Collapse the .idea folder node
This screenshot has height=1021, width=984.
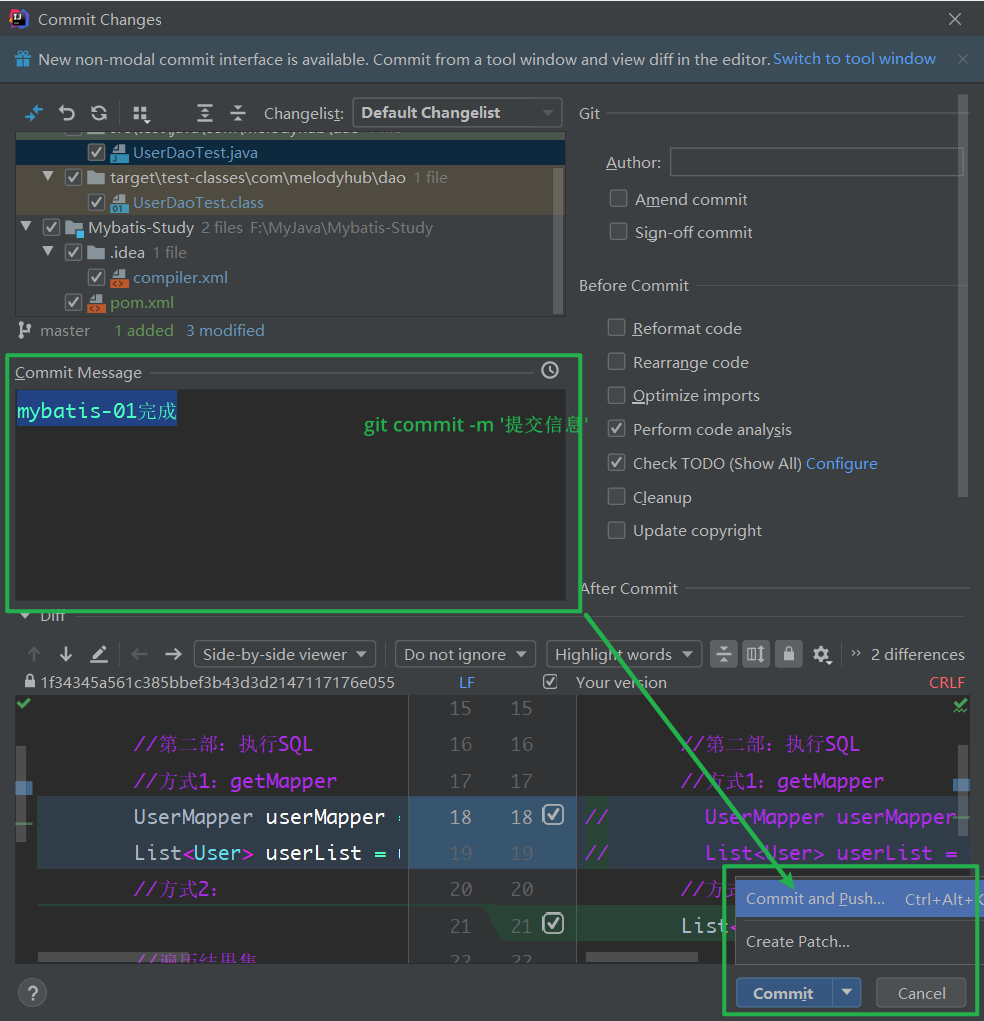(47, 252)
